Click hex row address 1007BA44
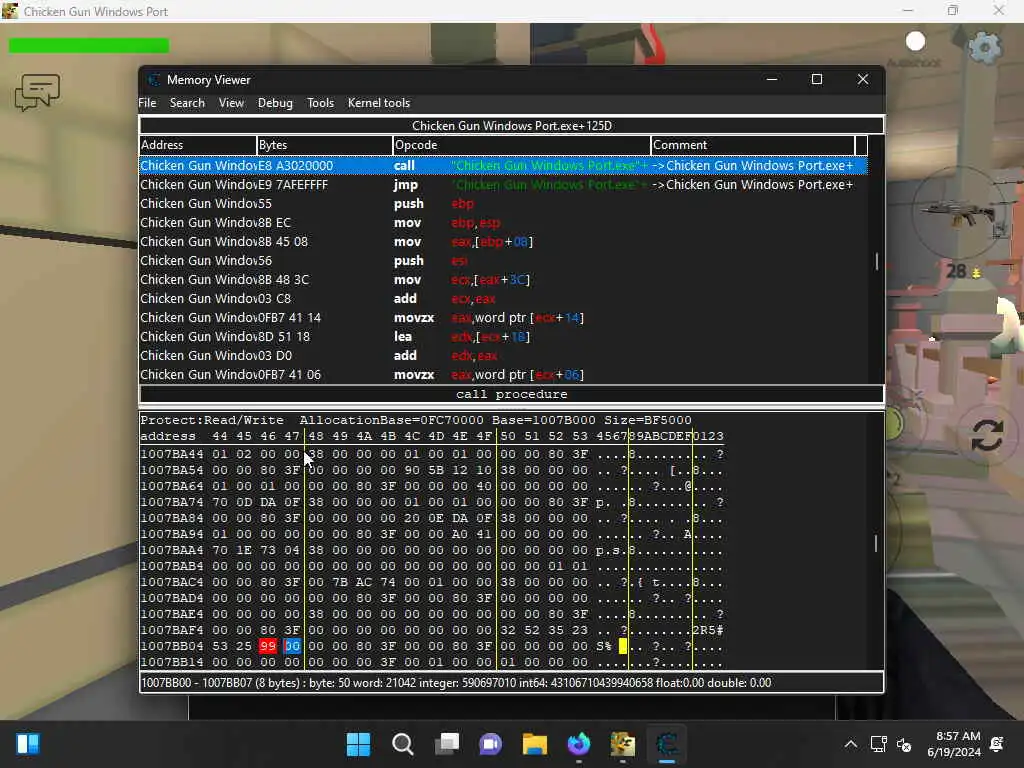This screenshot has height=768, width=1024. [x=172, y=454]
